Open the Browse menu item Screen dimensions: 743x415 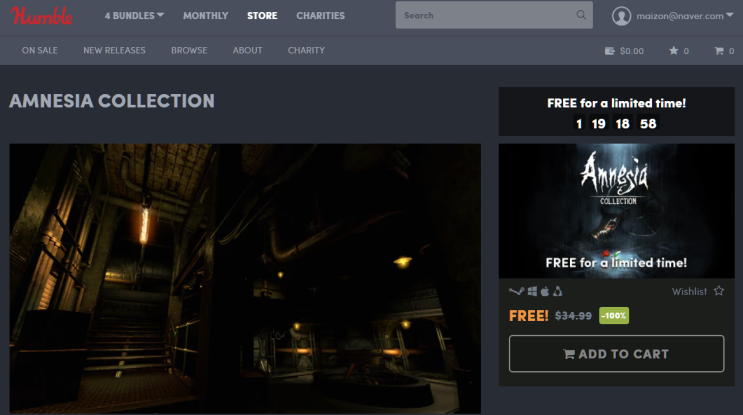point(189,50)
